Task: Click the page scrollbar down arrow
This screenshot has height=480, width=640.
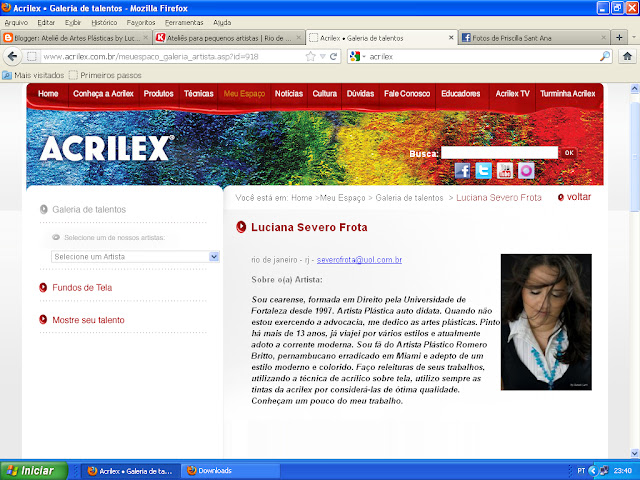Action: 635,453
